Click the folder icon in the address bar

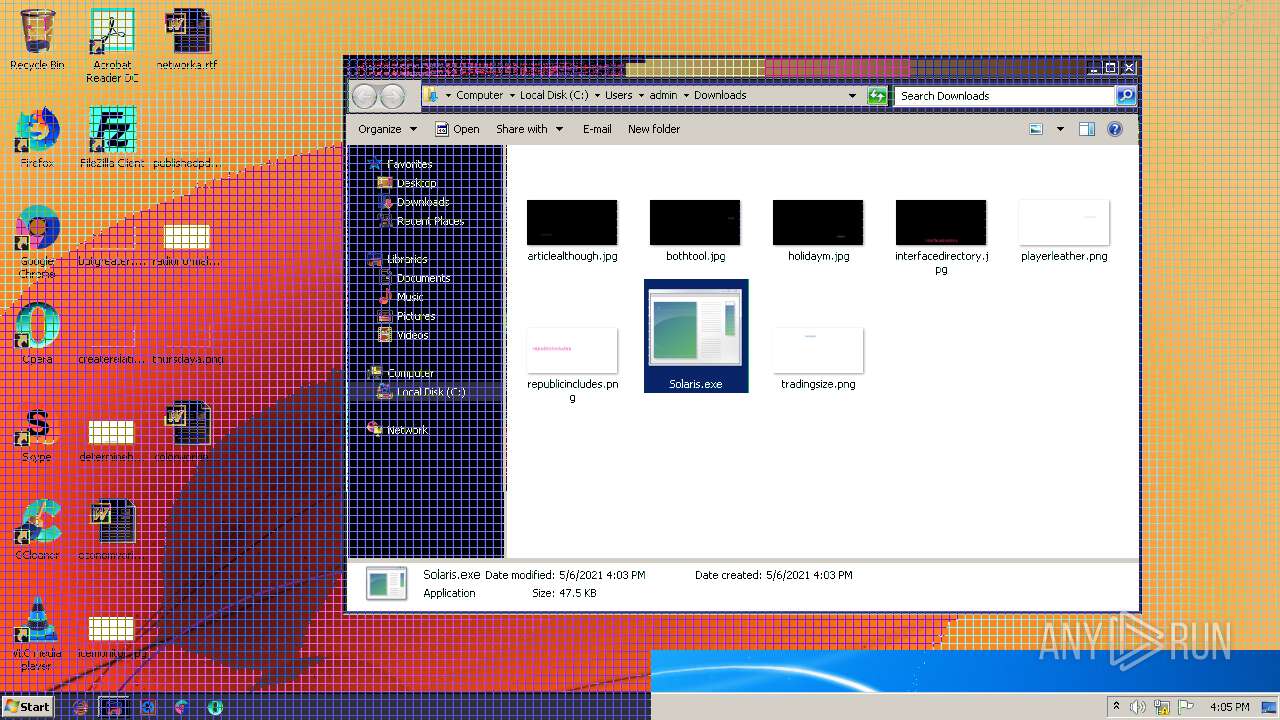click(431, 95)
